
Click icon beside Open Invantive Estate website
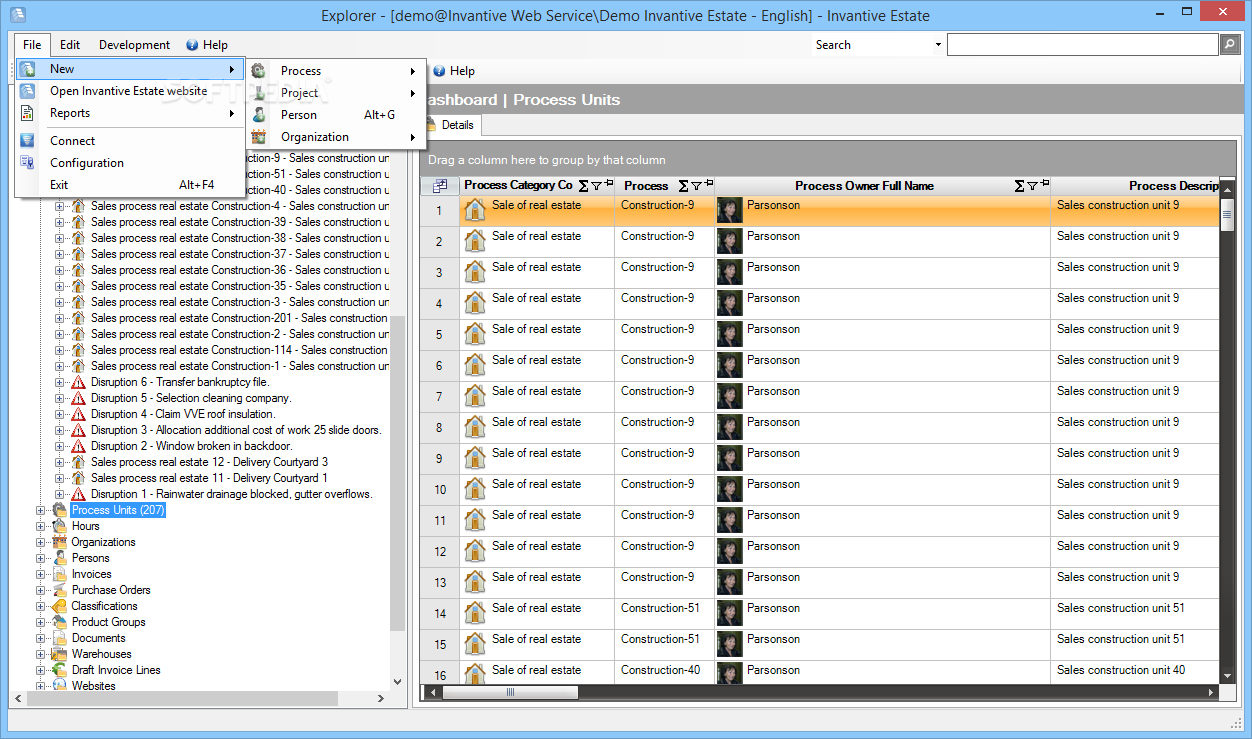pyautogui.click(x=27, y=91)
